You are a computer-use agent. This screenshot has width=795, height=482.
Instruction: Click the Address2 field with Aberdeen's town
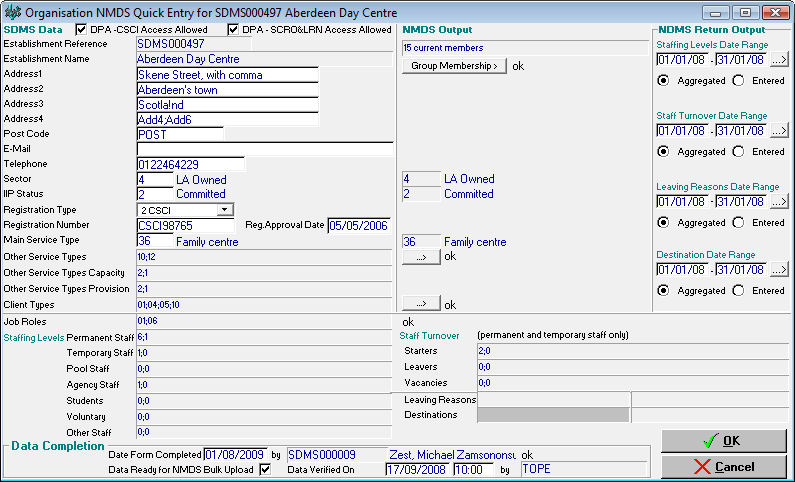(x=228, y=90)
